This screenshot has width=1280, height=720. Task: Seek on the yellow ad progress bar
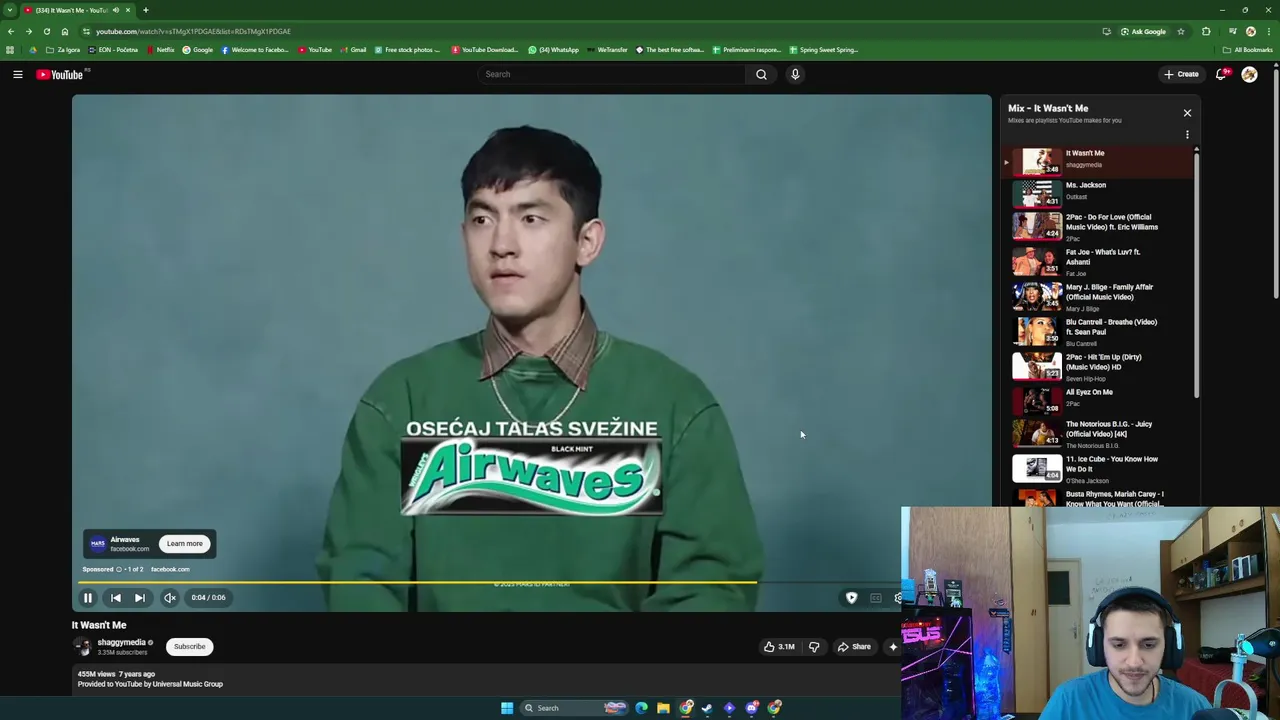(420, 581)
